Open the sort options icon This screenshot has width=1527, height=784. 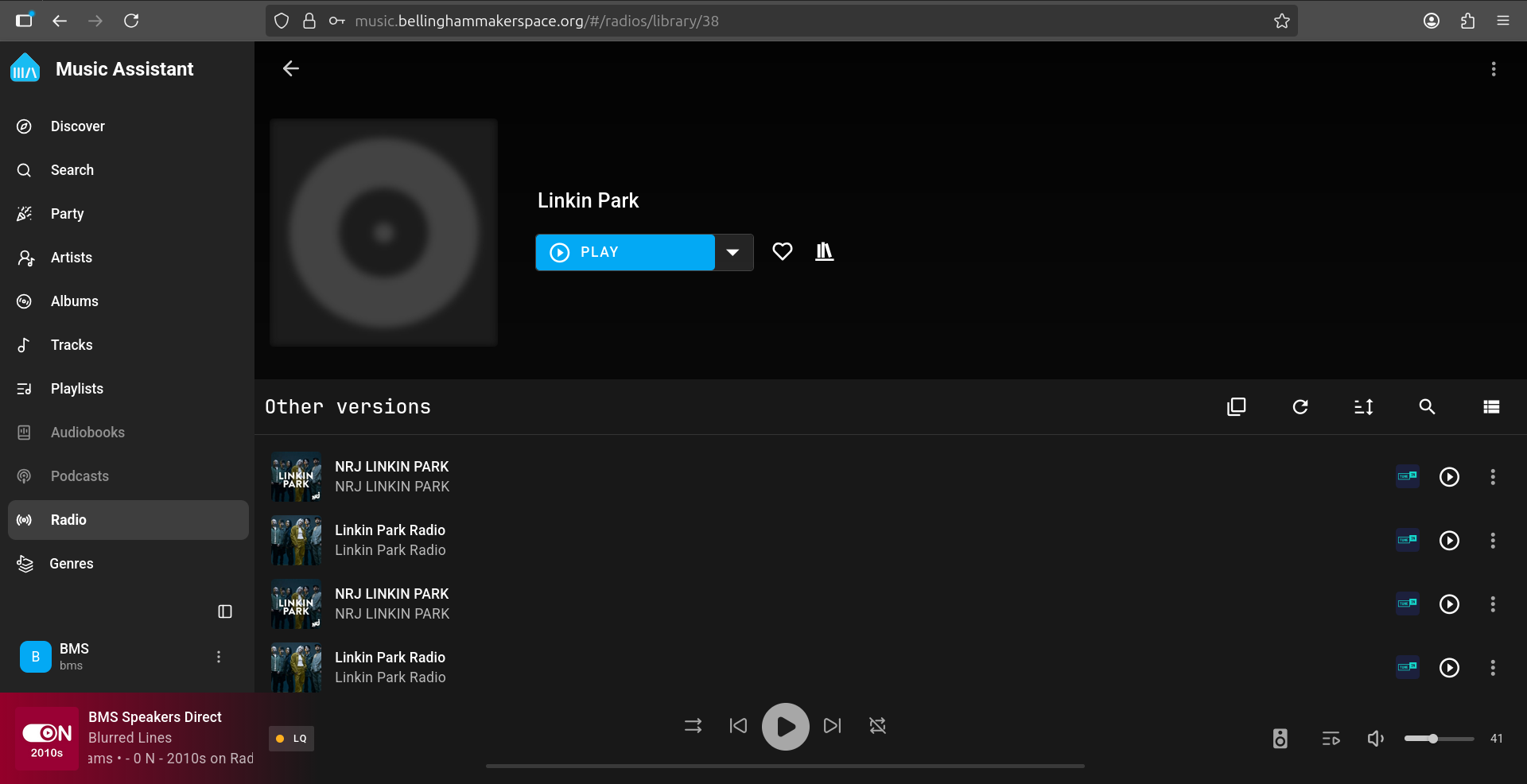coord(1364,407)
